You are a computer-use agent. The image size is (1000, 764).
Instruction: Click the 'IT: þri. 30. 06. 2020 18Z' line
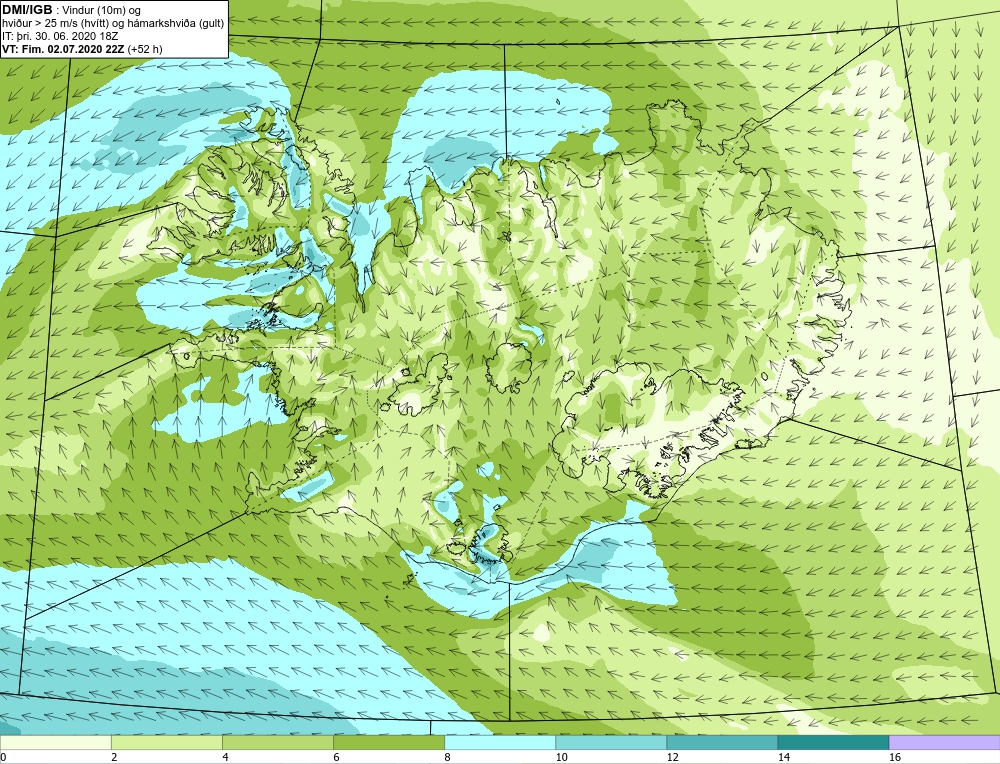click(x=60, y=36)
